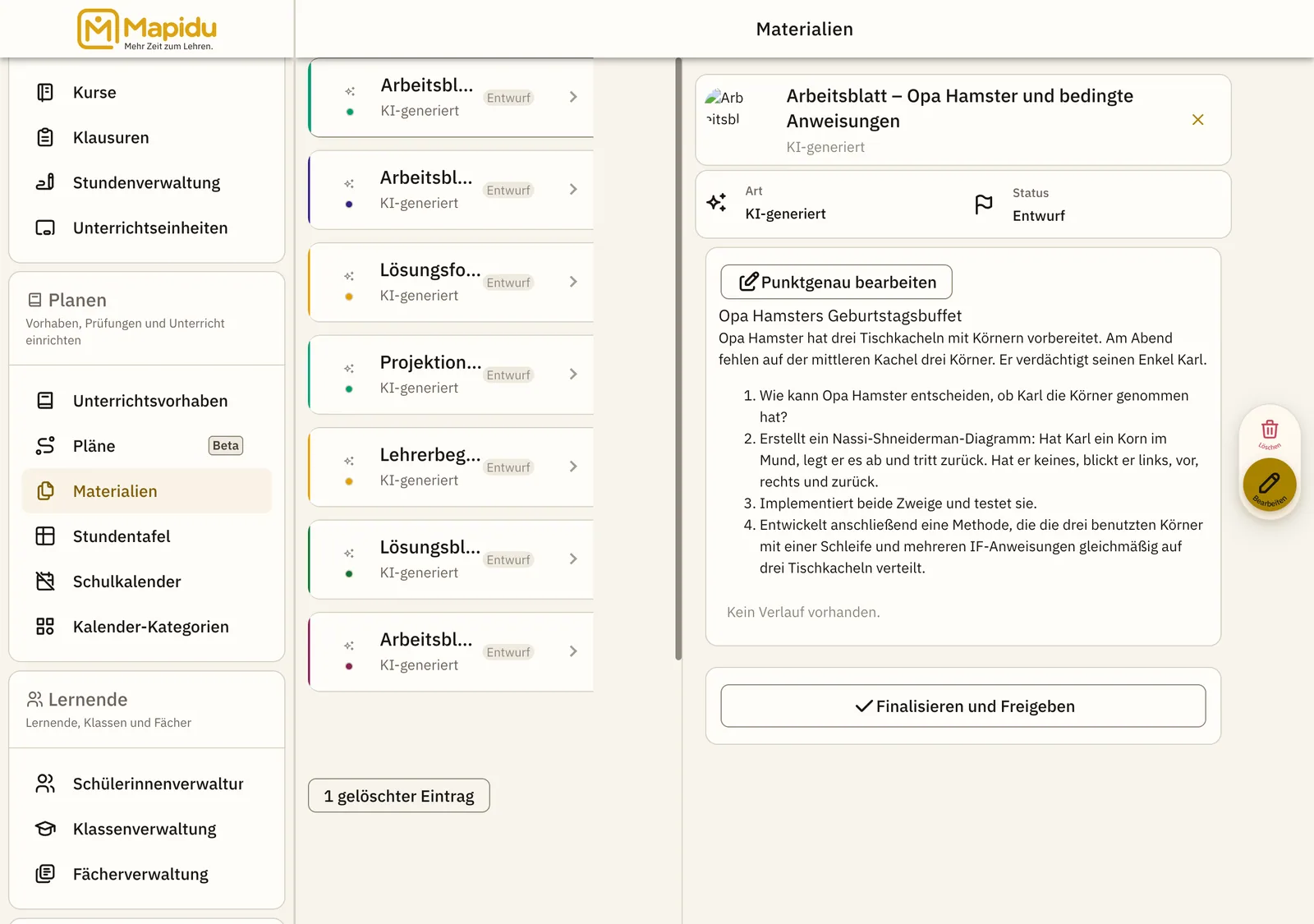
Task: Open Stundenverwaltung in the sidebar
Action: [146, 183]
